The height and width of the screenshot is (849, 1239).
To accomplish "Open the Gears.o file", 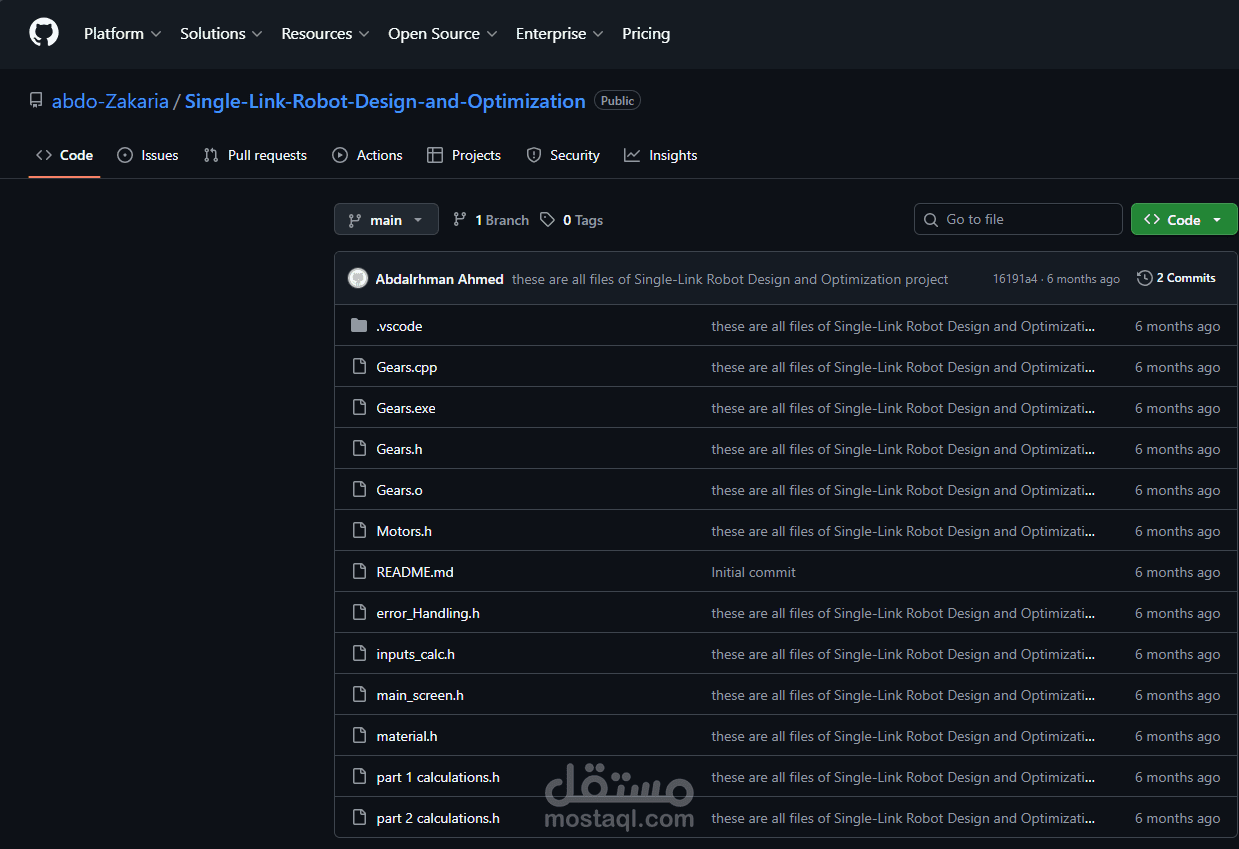I will (399, 490).
